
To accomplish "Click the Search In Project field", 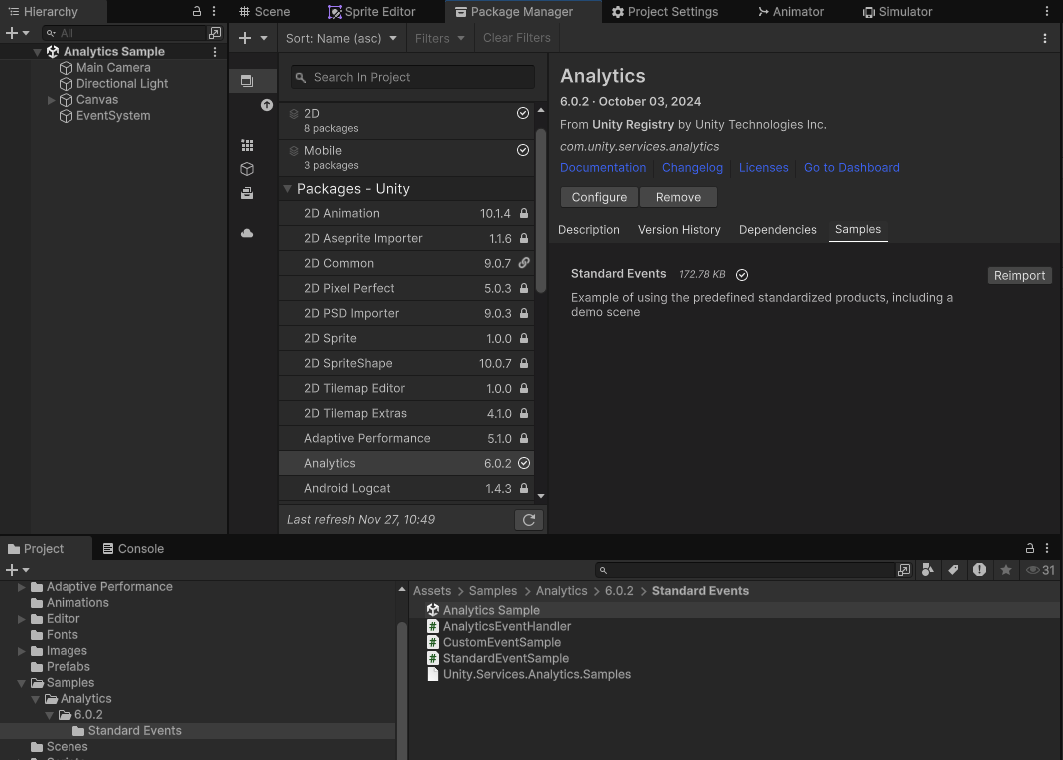I will click(x=412, y=77).
